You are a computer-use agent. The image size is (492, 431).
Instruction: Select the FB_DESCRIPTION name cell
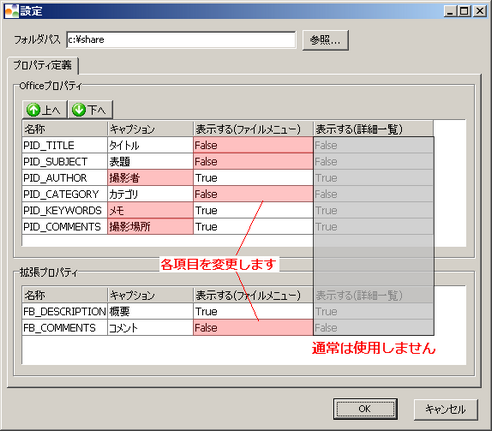tap(65, 311)
